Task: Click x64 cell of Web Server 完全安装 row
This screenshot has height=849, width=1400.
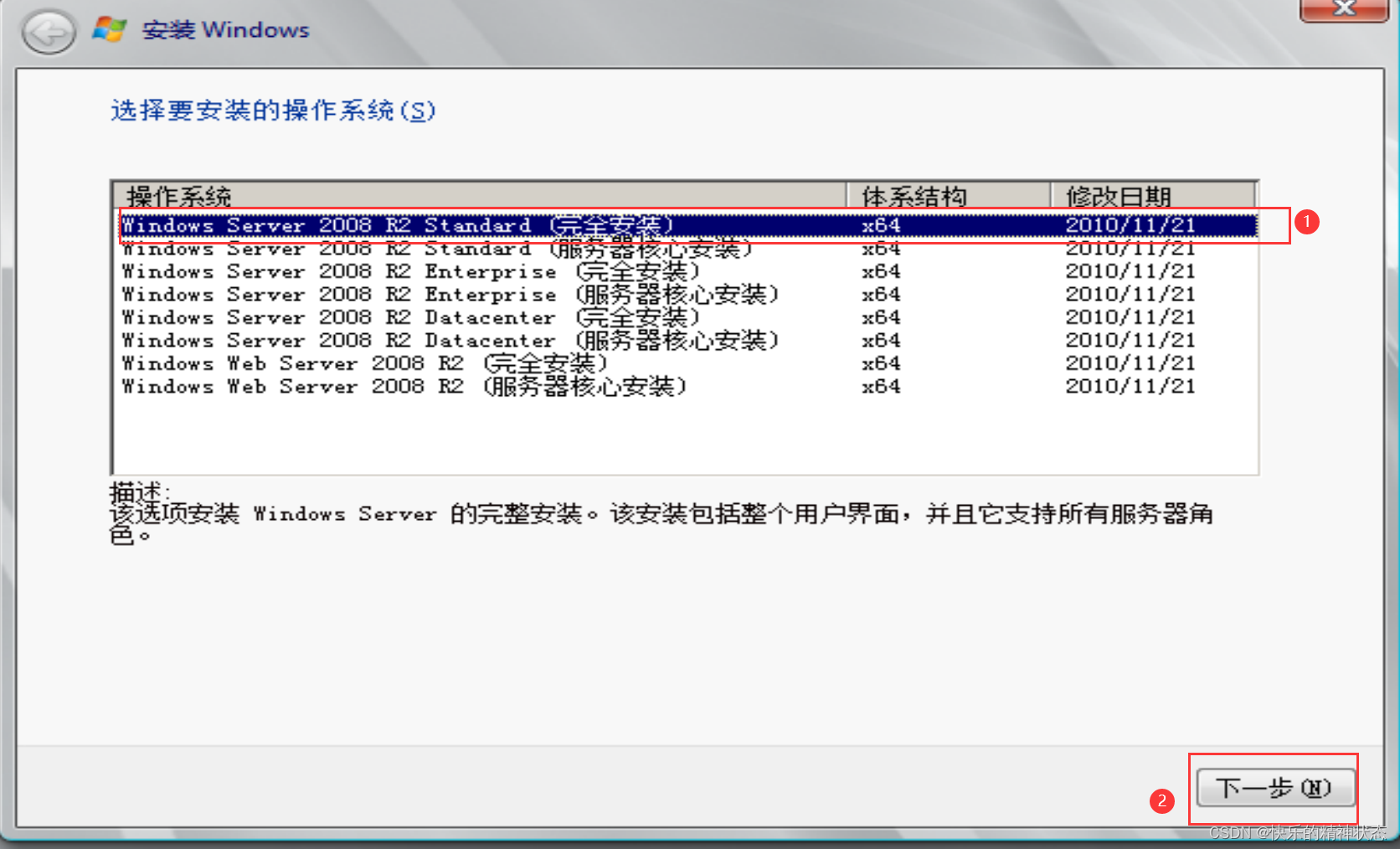Action: (881, 363)
